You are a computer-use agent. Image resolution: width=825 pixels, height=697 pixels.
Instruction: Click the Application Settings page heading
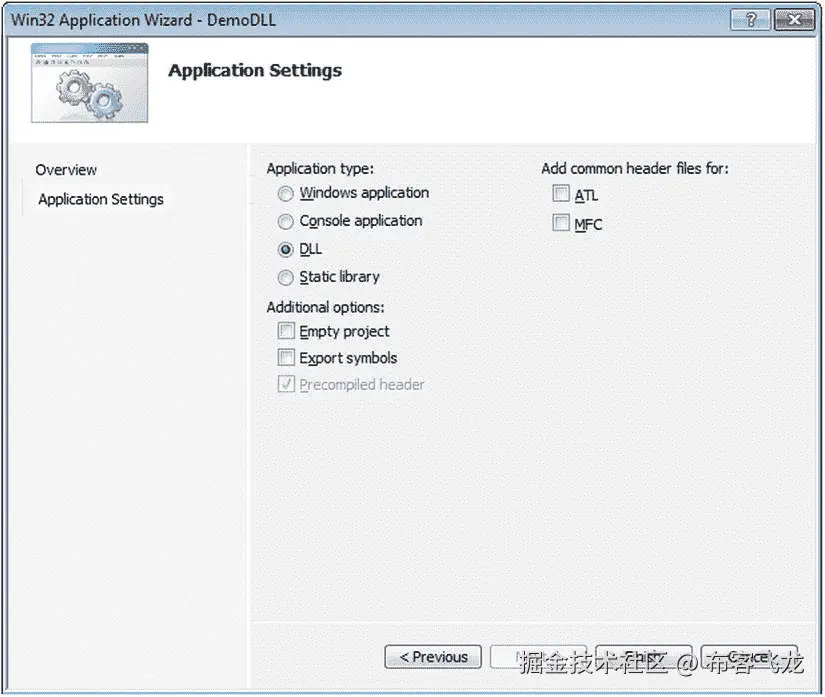point(255,70)
